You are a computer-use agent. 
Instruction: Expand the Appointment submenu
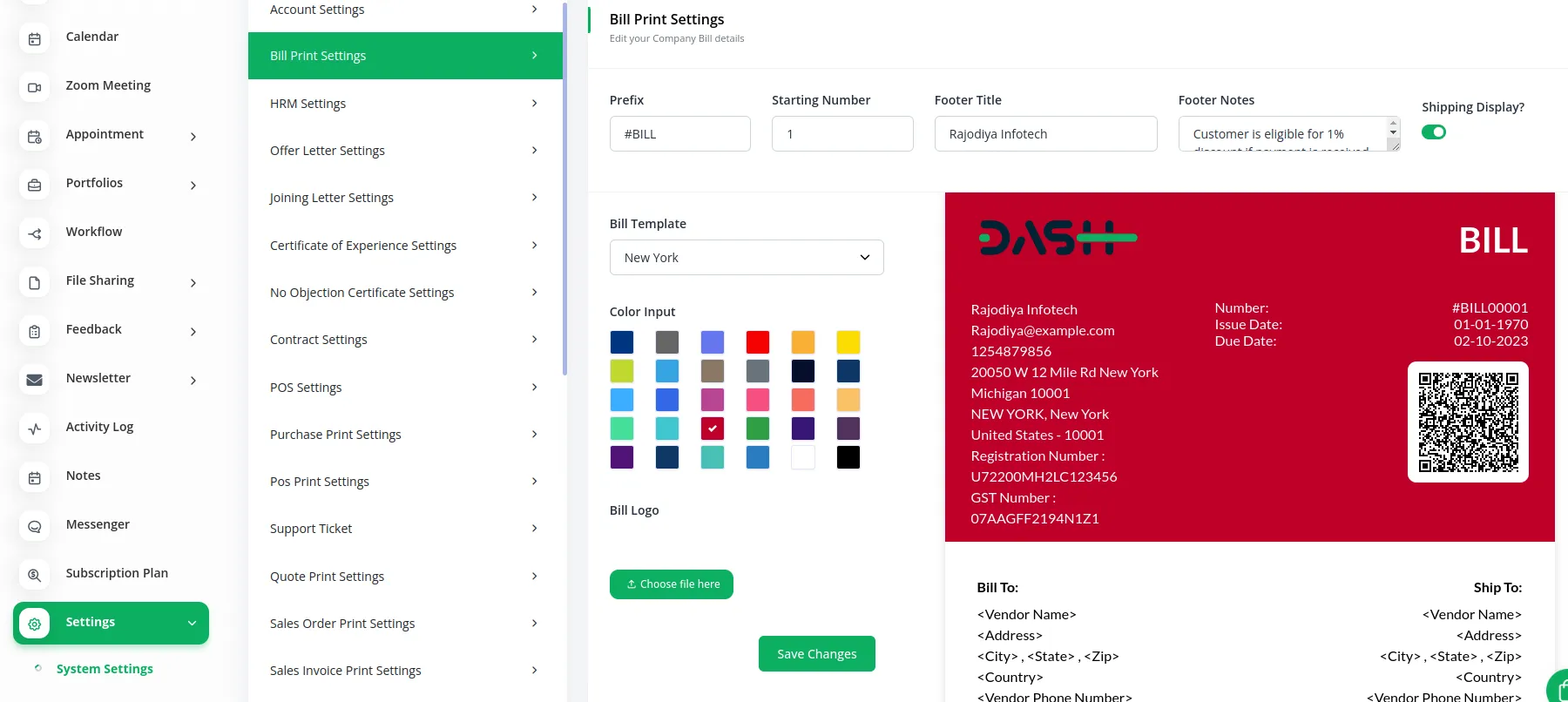(193, 136)
